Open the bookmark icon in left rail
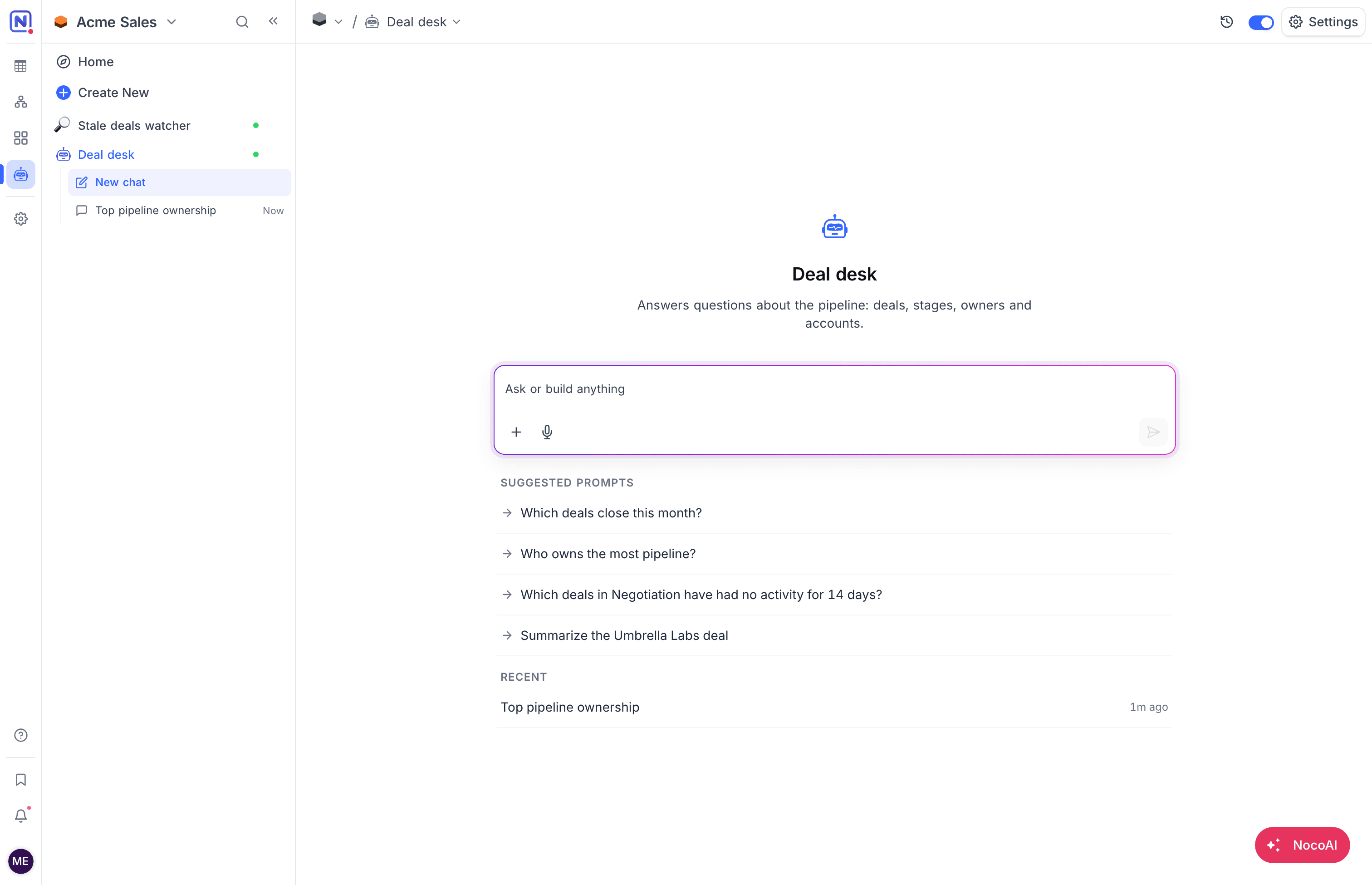Viewport: 1372px width, 885px height. (x=21, y=779)
